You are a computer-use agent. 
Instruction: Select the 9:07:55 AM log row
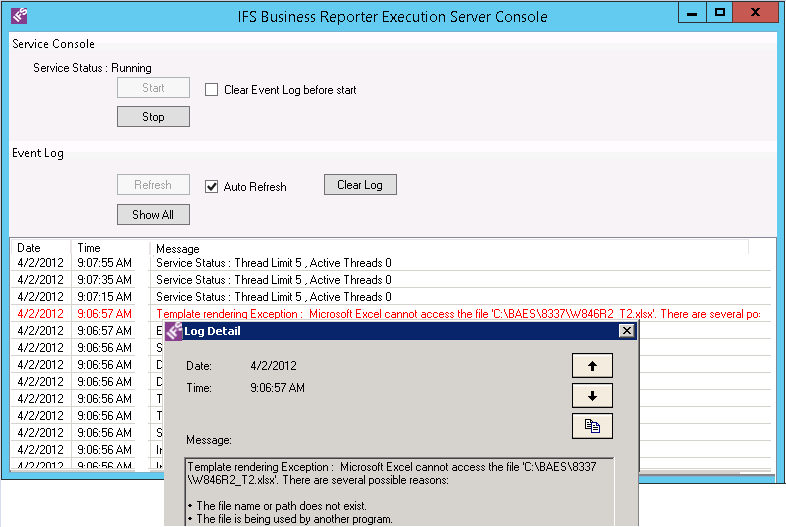coord(391,263)
